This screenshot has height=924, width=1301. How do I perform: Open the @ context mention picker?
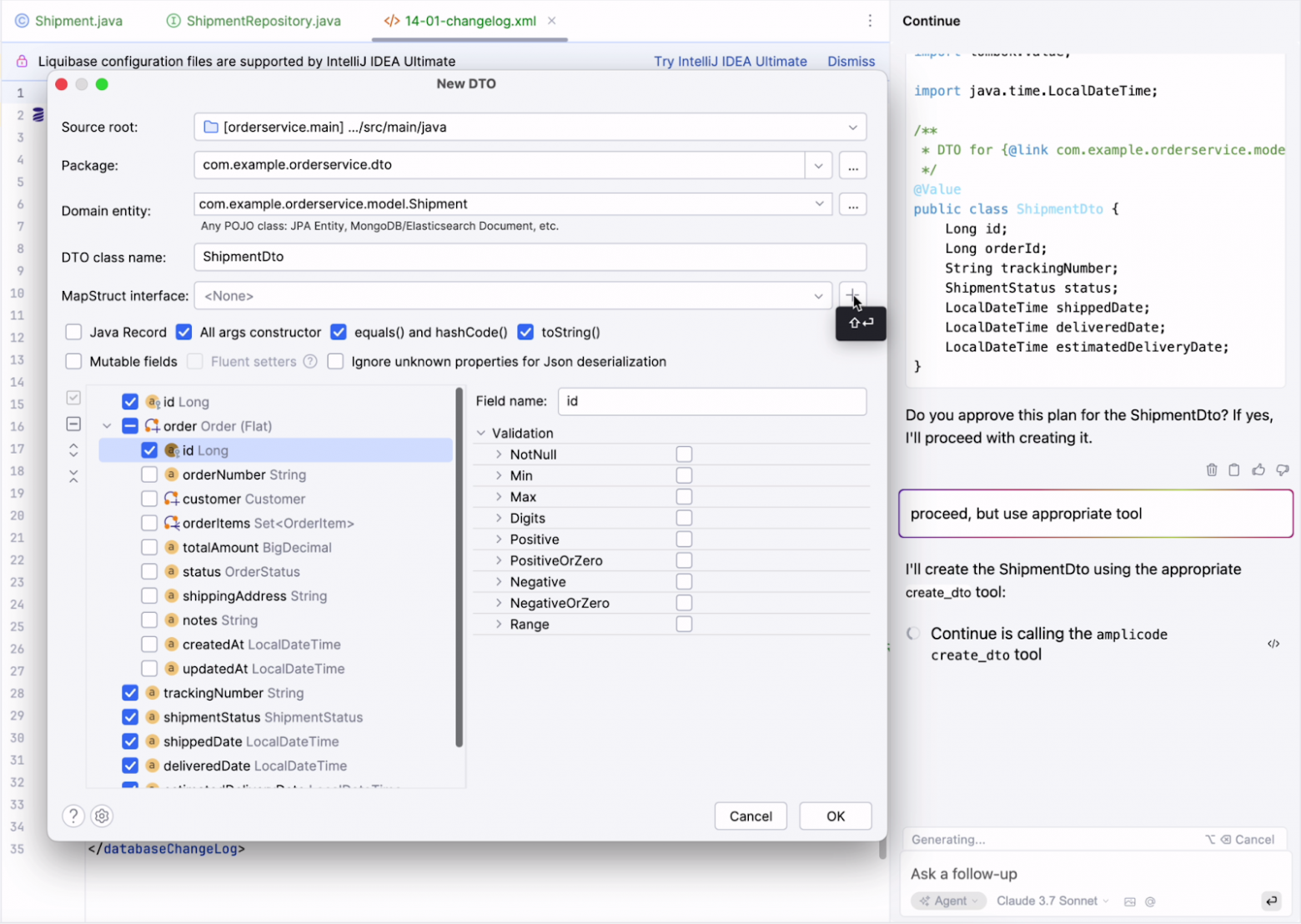point(1150,901)
